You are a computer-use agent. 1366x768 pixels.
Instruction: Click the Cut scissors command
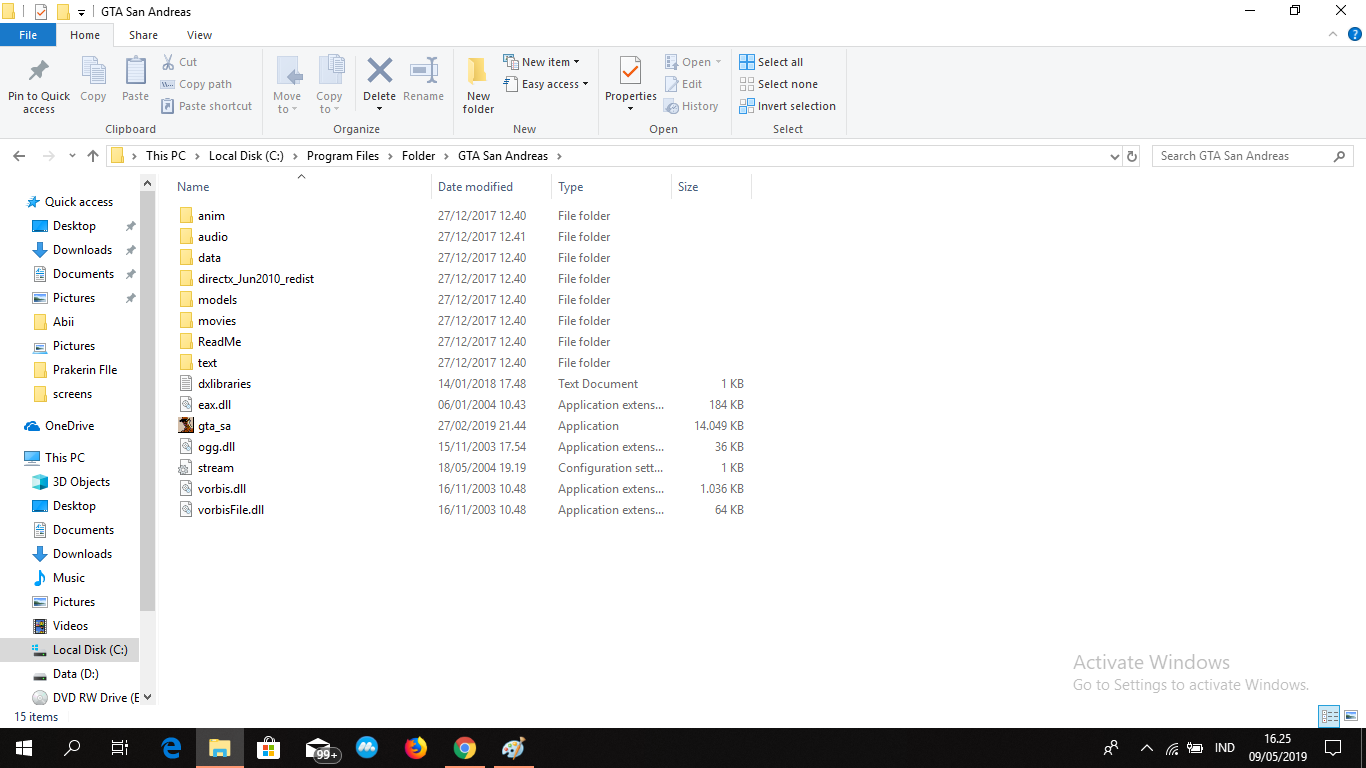click(180, 62)
